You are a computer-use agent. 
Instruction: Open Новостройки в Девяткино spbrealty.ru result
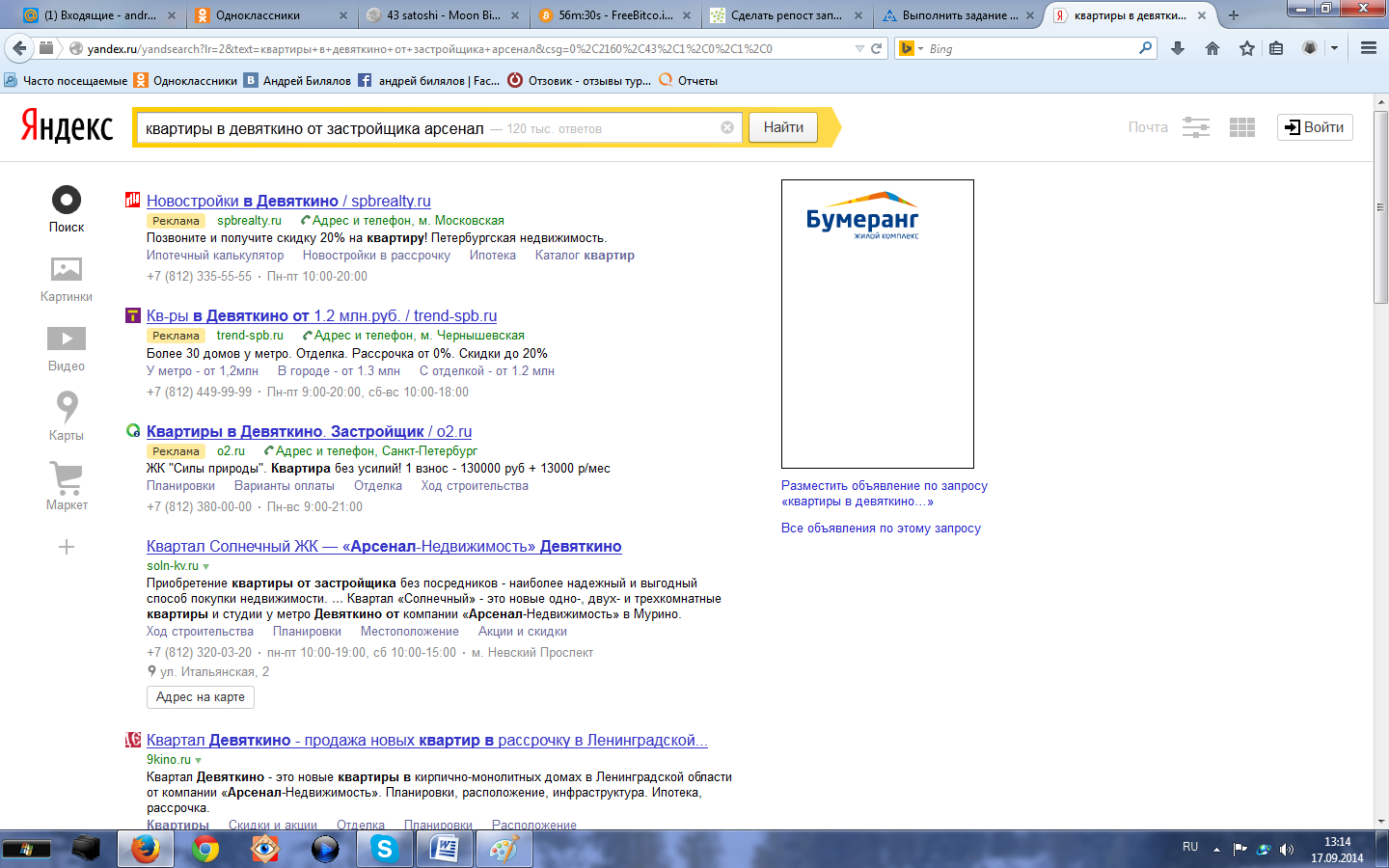pos(288,201)
